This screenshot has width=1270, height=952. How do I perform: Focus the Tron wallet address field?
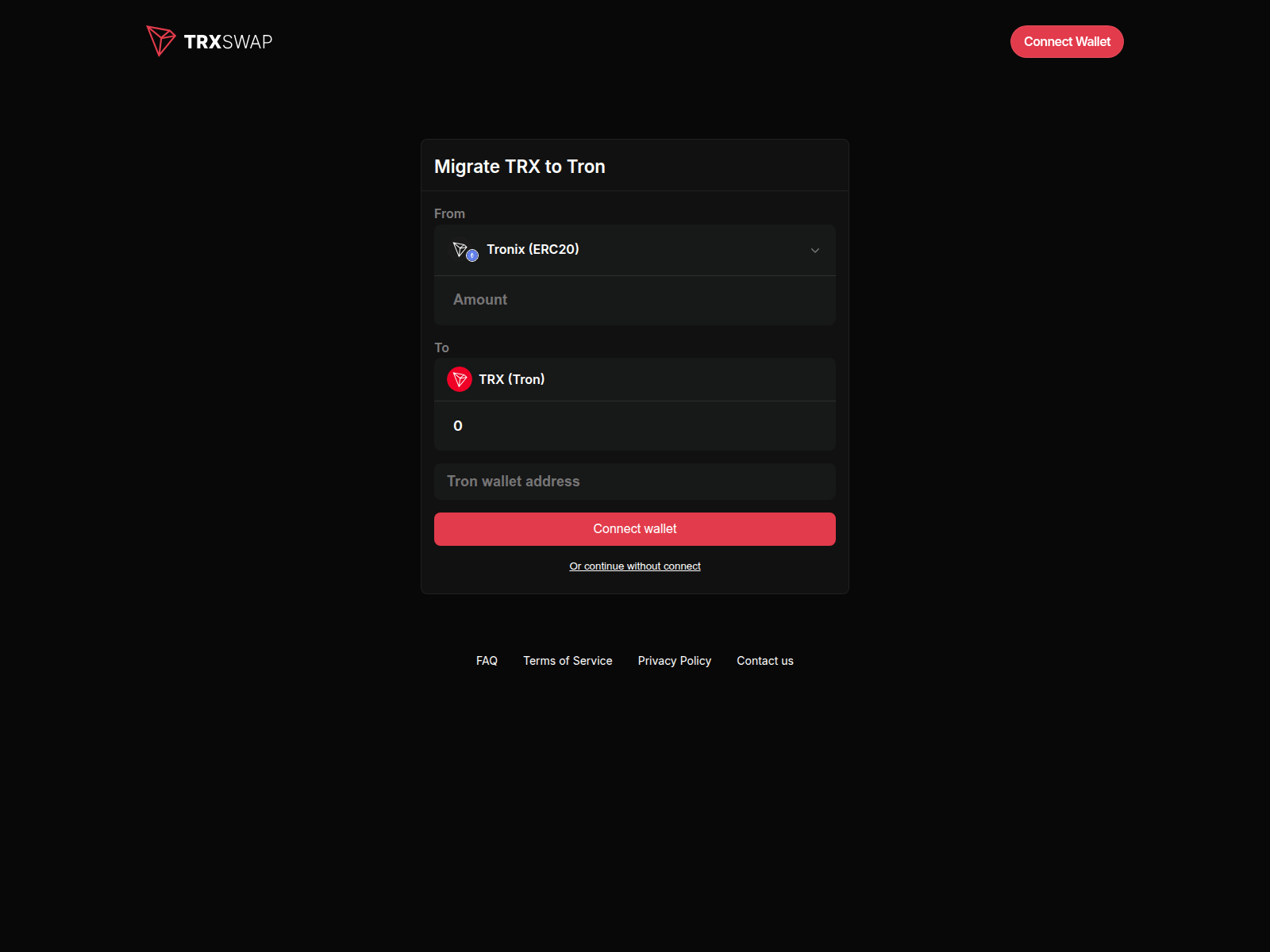click(x=635, y=482)
